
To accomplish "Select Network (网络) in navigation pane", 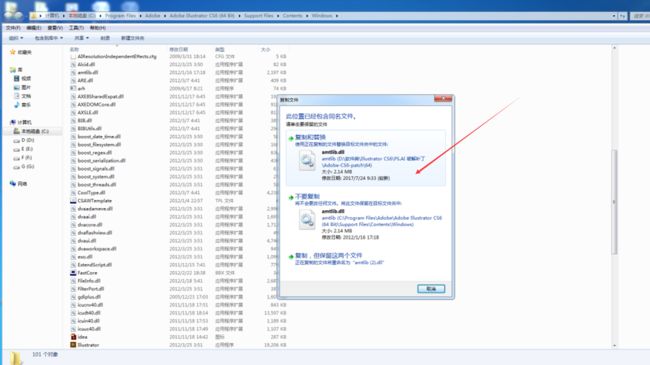I will 19,184.
